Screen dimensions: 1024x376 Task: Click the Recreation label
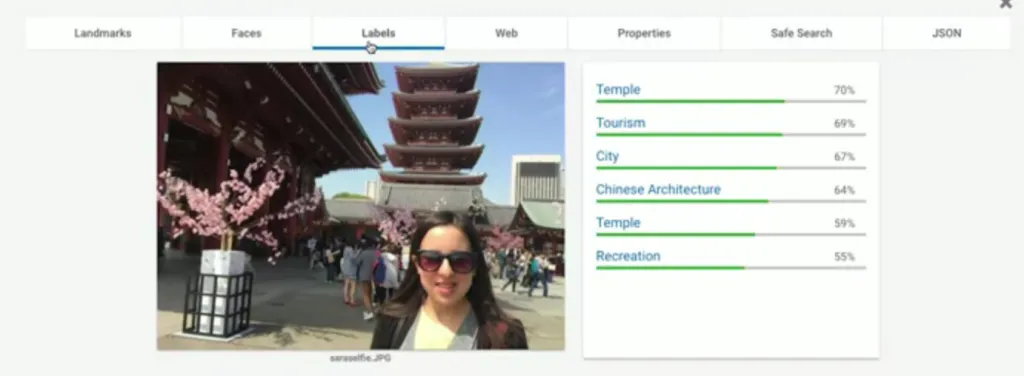pyautogui.click(x=628, y=257)
